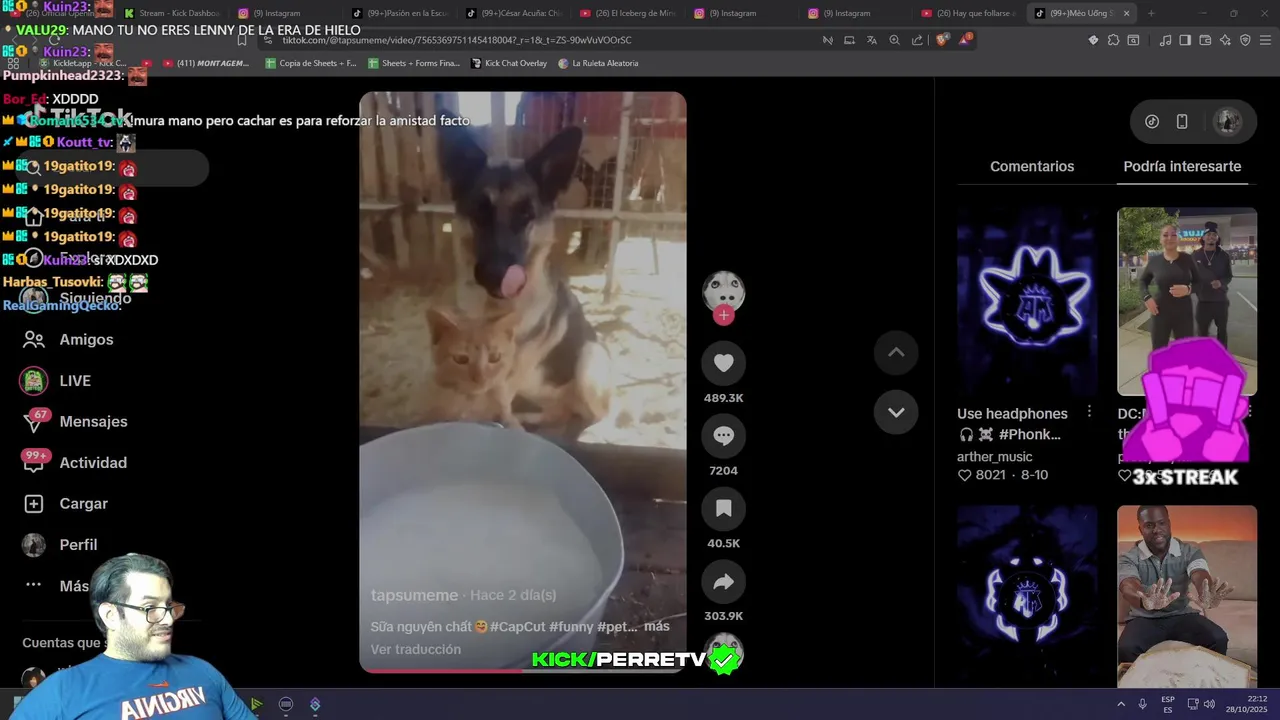
Task: Open options for the Use headphones video
Action: click(x=1089, y=412)
